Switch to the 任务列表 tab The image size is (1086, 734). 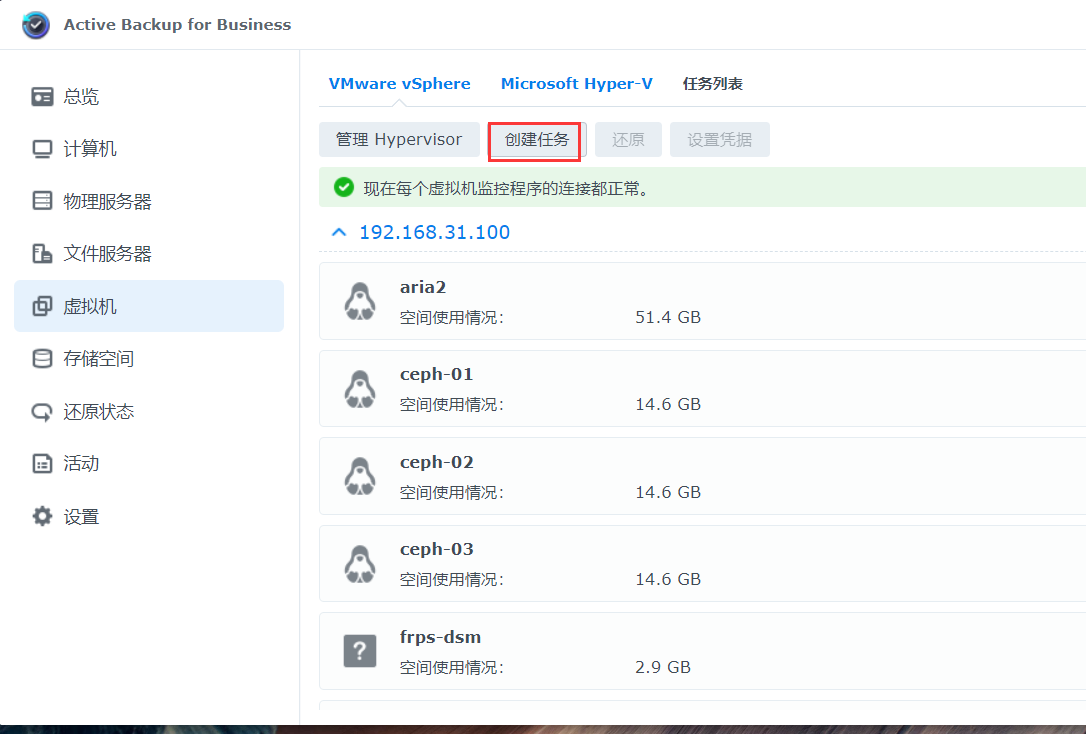pos(713,84)
